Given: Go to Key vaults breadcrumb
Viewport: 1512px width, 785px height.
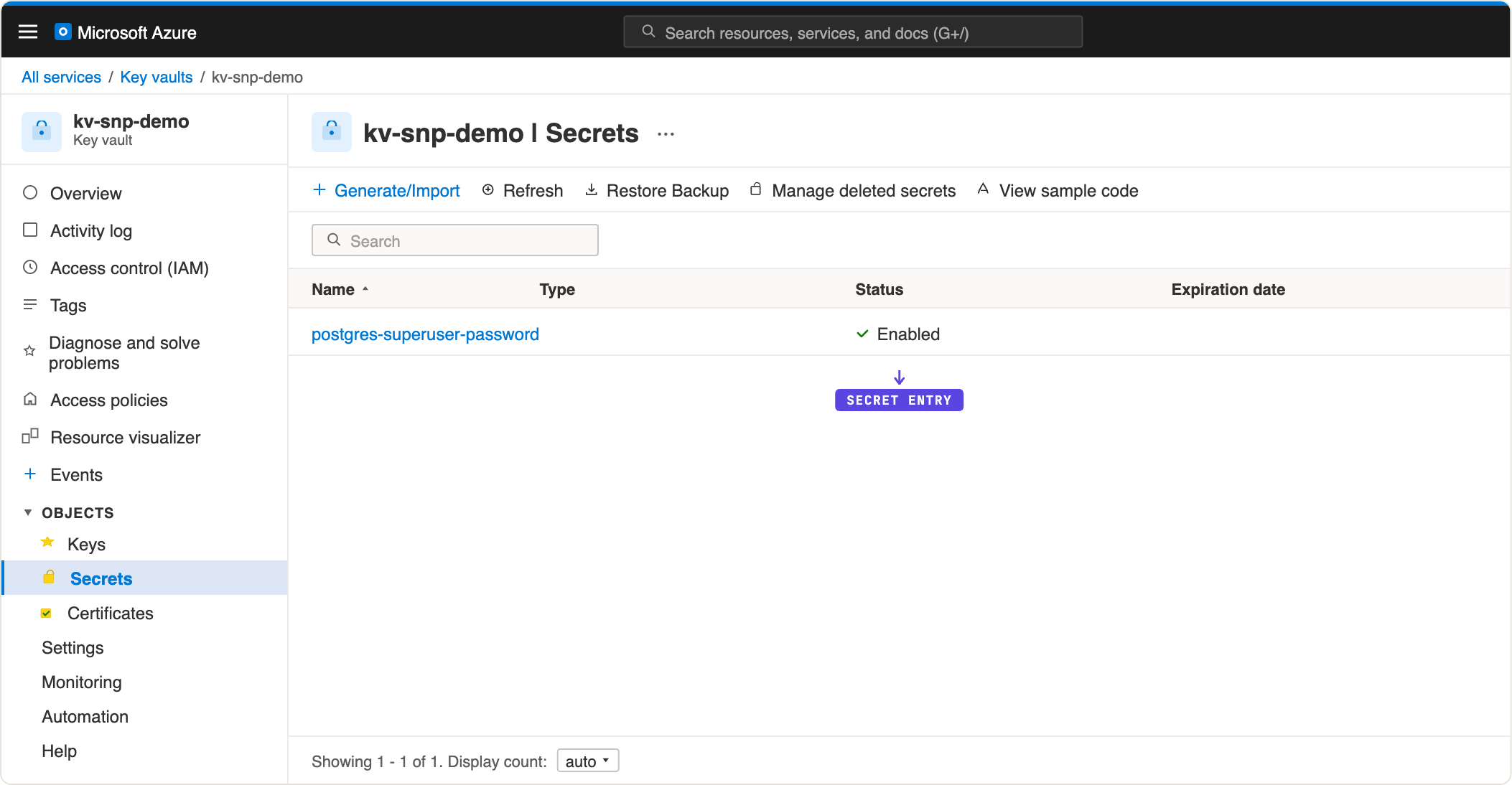Looking at the screenshot, I should 157,77.
